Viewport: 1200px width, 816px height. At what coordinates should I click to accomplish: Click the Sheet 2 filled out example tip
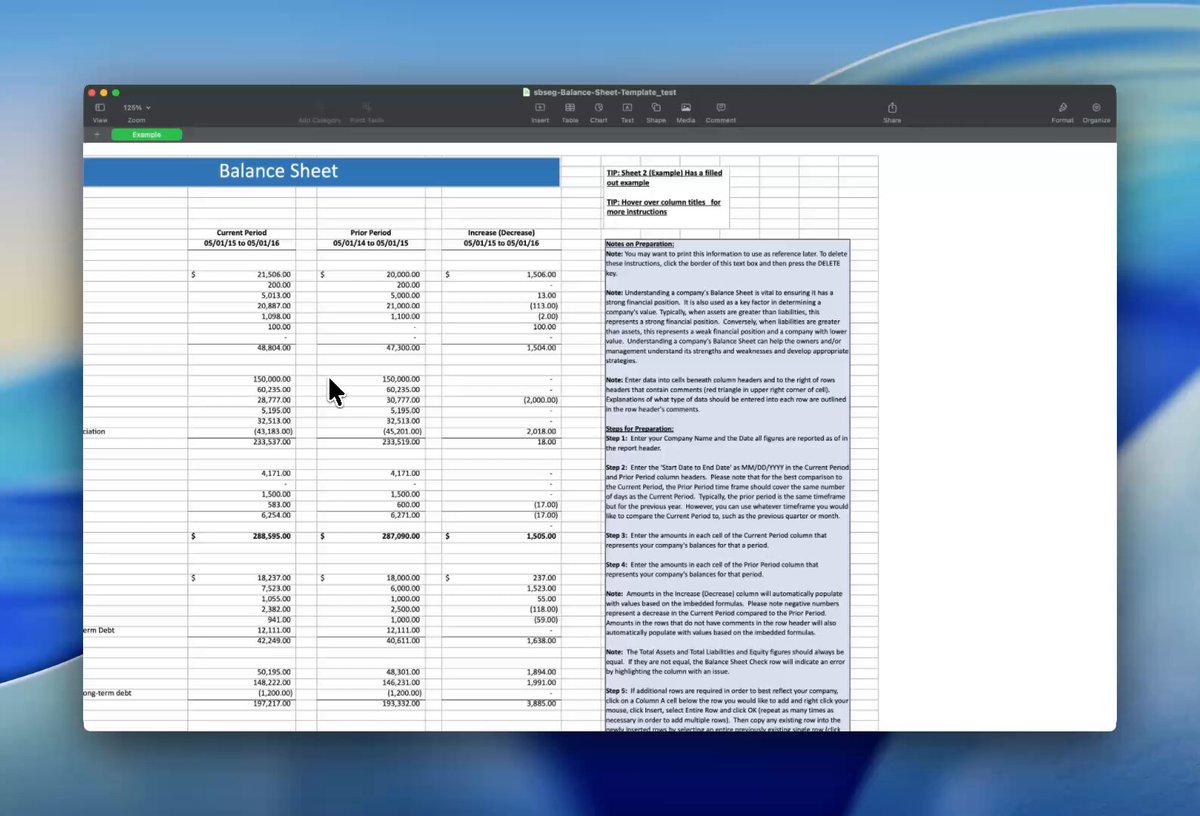pyautogui.click(x=663, y=178)
